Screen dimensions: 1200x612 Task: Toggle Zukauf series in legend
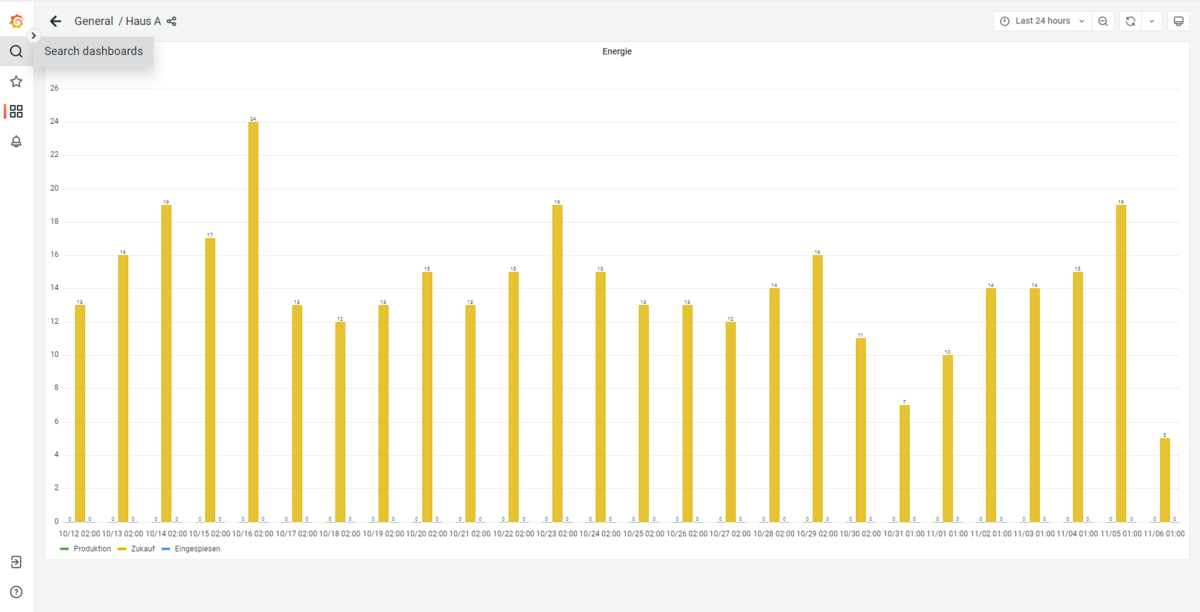142,549
